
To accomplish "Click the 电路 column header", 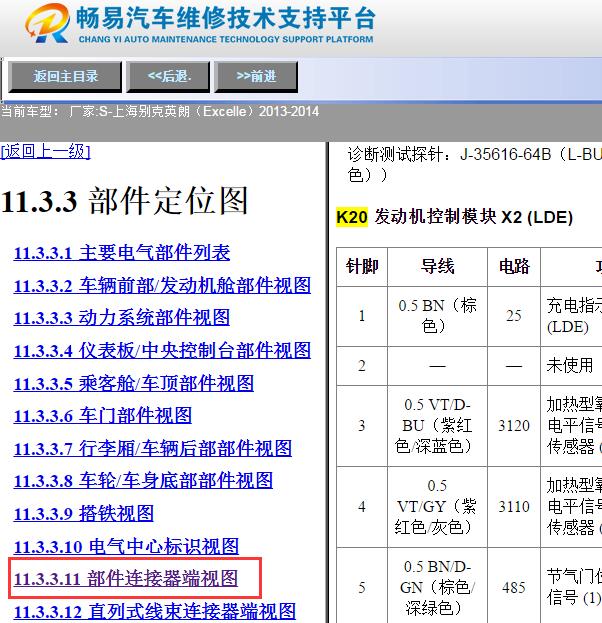I will [514, 266].
